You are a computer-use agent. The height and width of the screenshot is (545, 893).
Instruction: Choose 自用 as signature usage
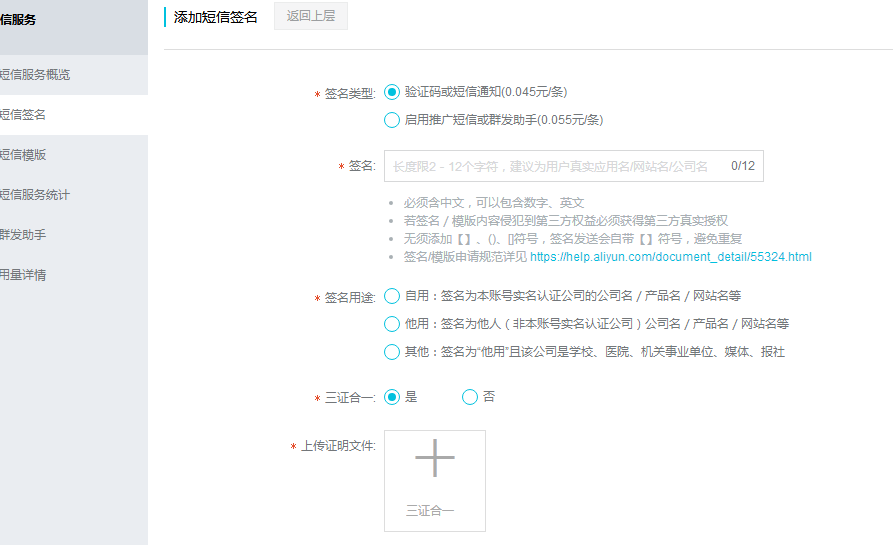click(x=392, y=296)
